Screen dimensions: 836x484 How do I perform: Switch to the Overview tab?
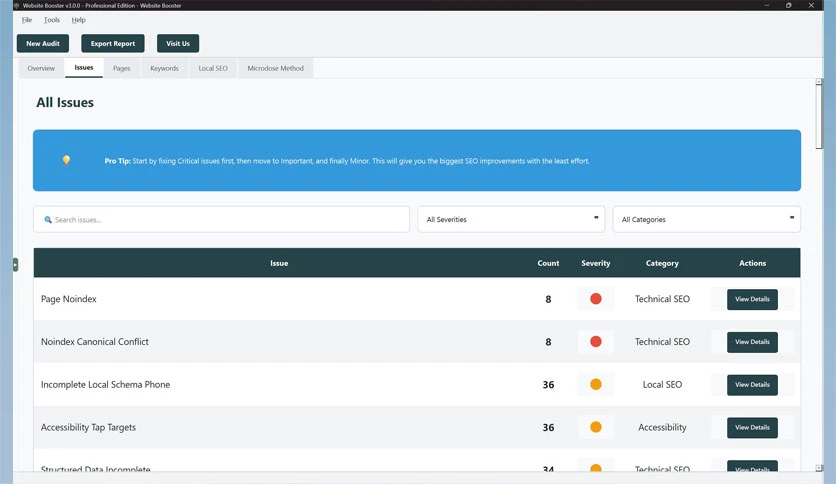(41, 68)
